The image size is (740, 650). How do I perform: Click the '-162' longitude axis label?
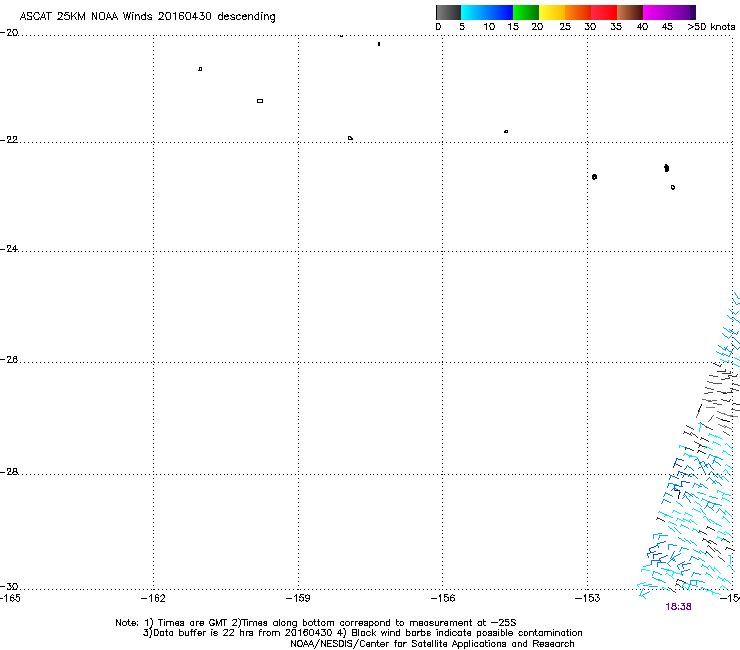[x=153, y=599]
